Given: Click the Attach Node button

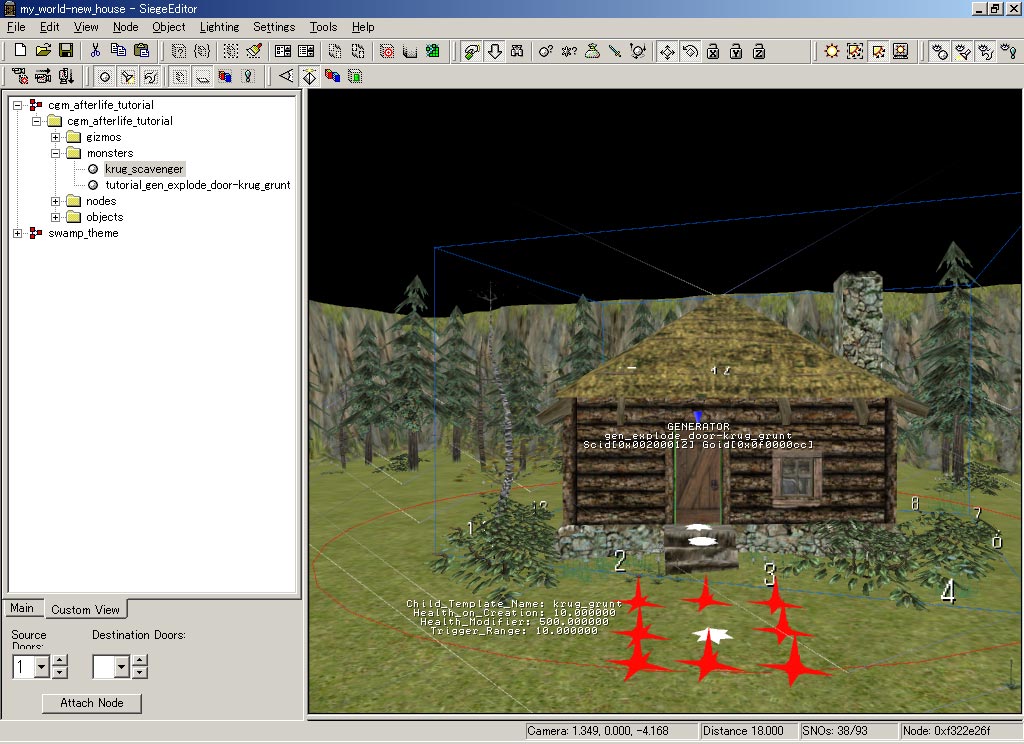Looking at the screenshot, I should 92,703.
